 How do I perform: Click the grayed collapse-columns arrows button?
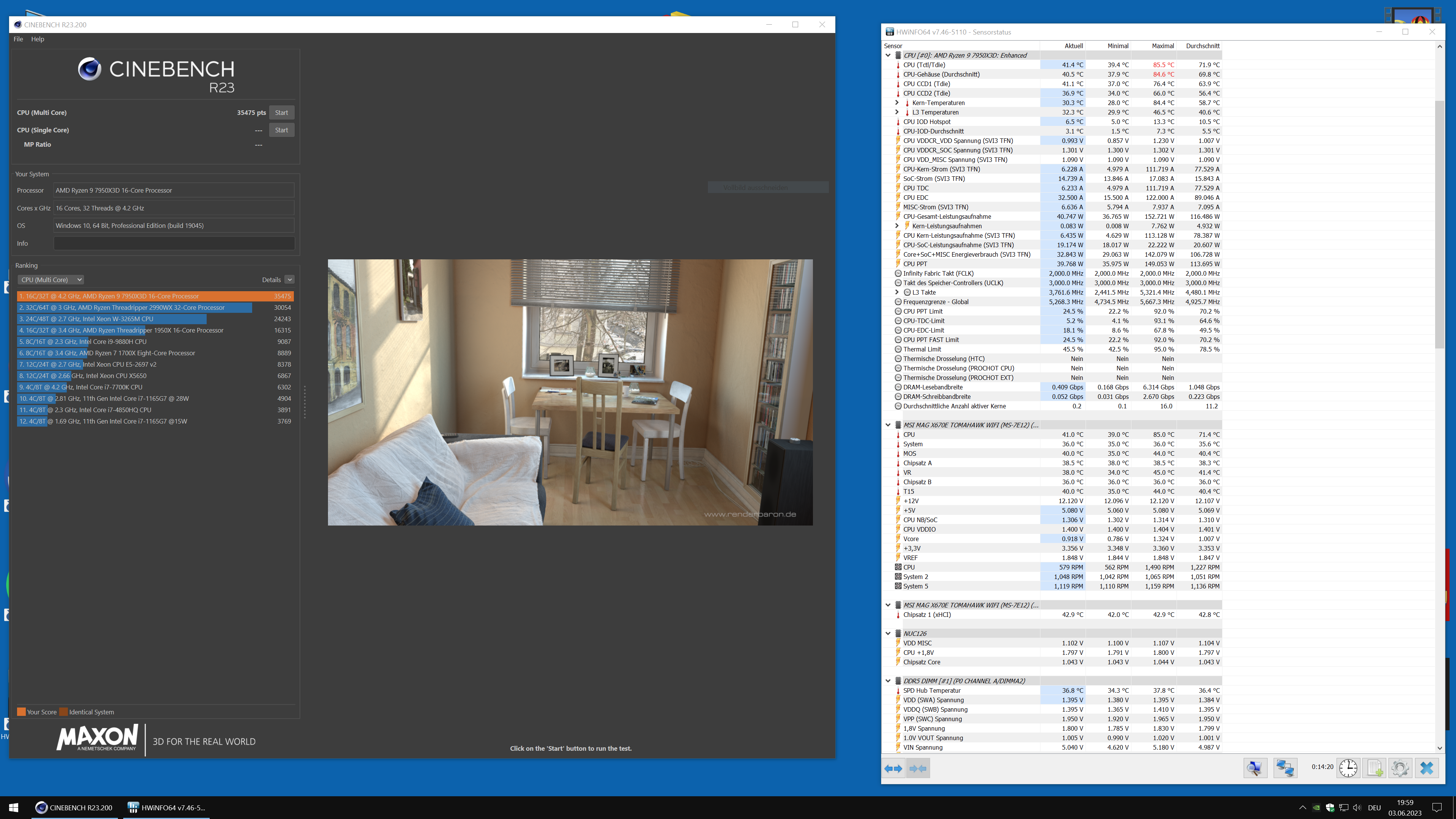(x=918, y=768)
